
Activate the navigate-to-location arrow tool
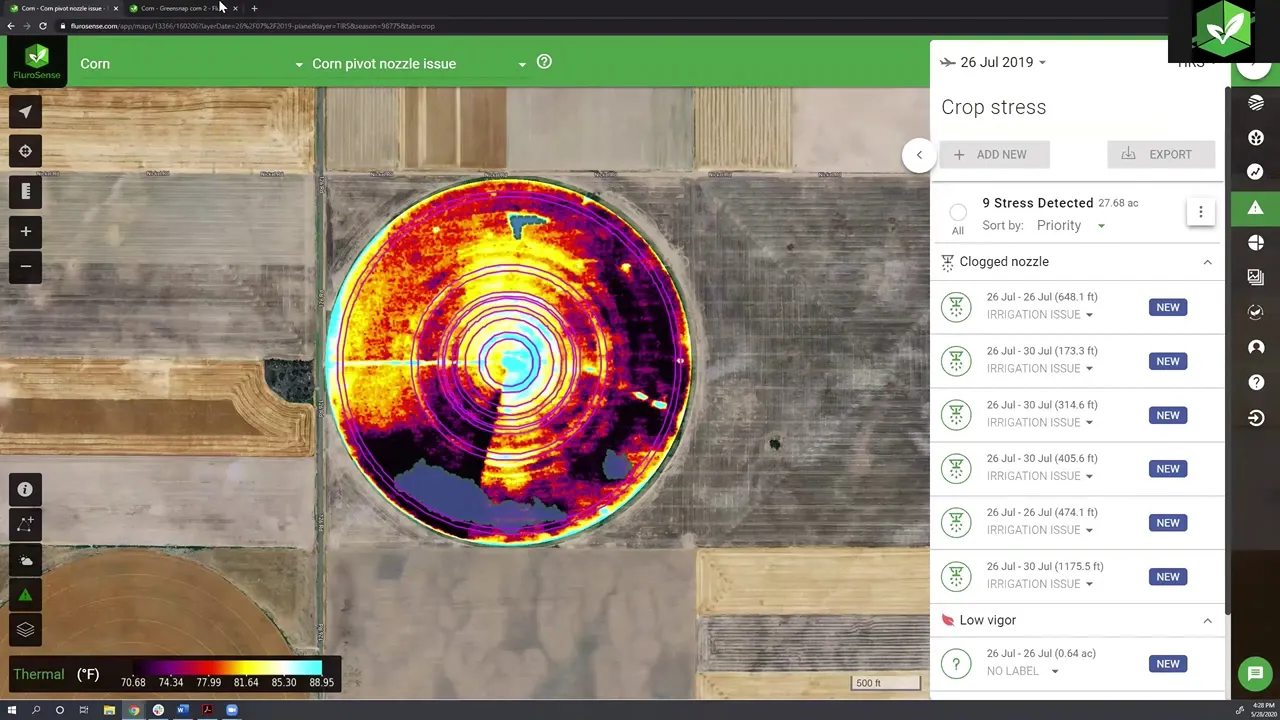(25, 112)
